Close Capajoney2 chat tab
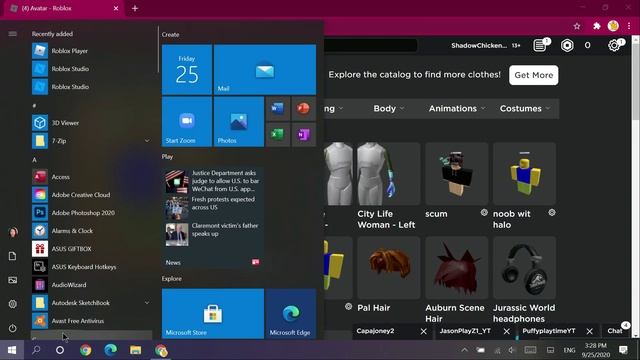This screenshot has height=360, width=640. pos(424,331)
